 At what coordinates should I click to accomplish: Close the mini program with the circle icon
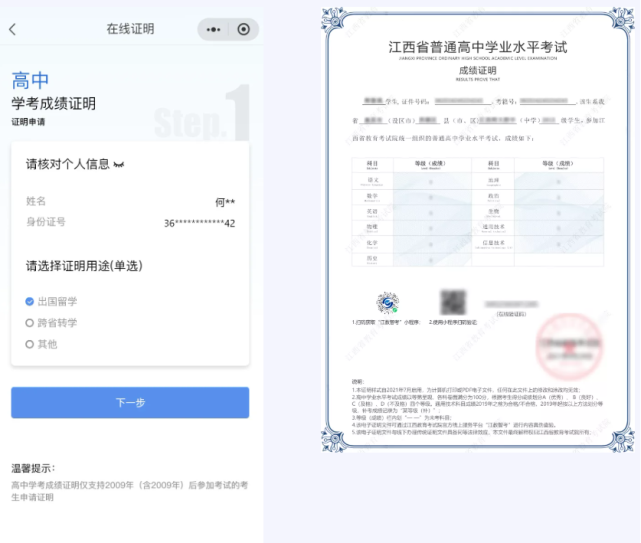pos(244,29)
